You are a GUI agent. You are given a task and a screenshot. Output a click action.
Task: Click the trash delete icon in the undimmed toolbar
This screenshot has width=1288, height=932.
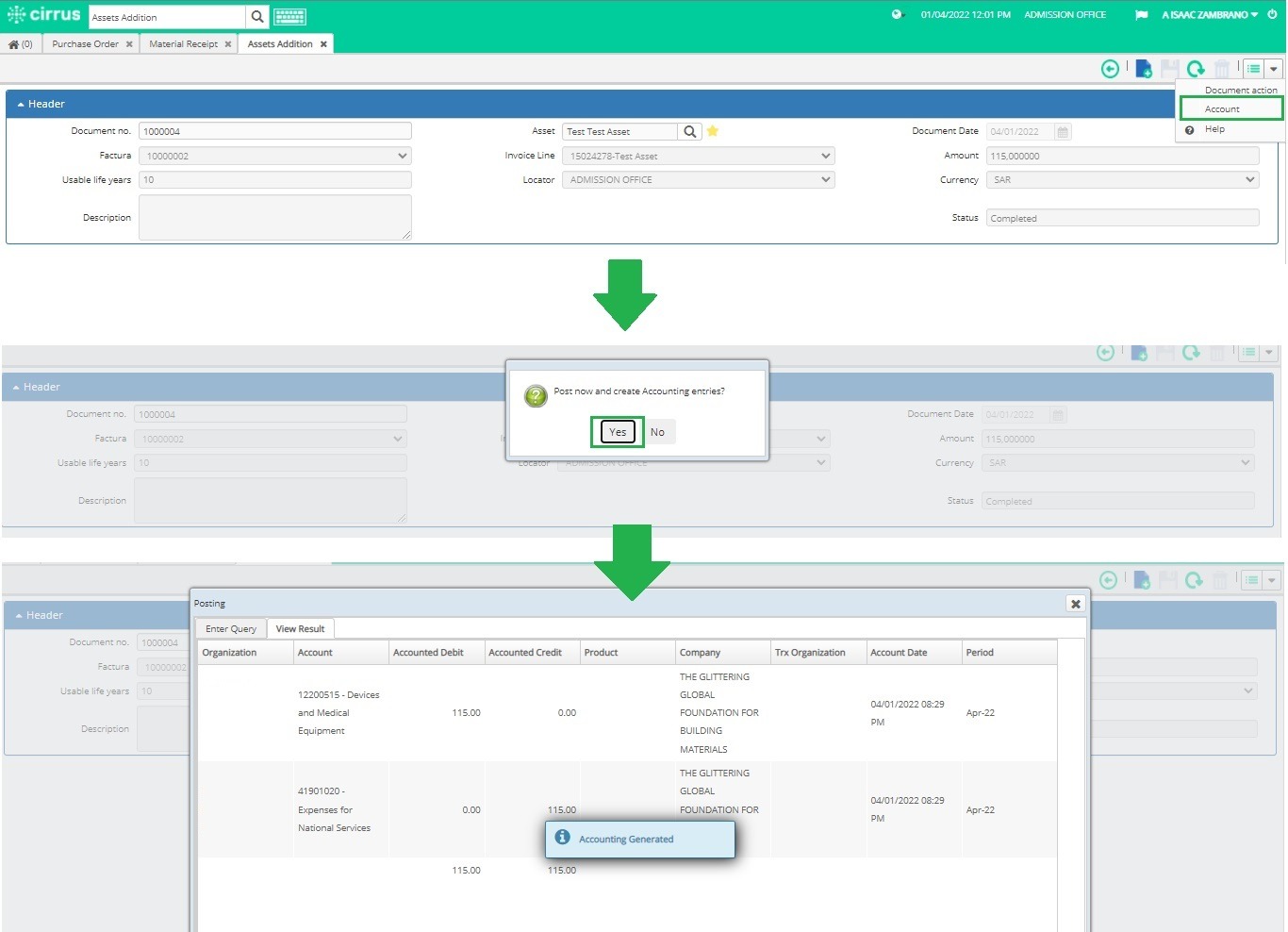click(1222, 69)
